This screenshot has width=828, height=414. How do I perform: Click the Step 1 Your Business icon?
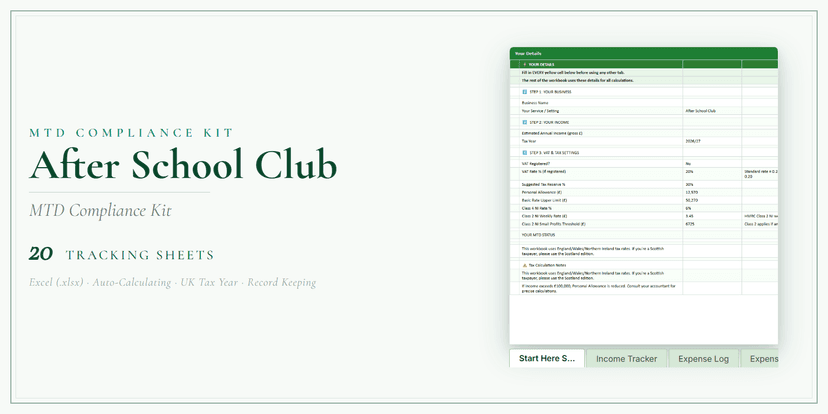[524, 91]
